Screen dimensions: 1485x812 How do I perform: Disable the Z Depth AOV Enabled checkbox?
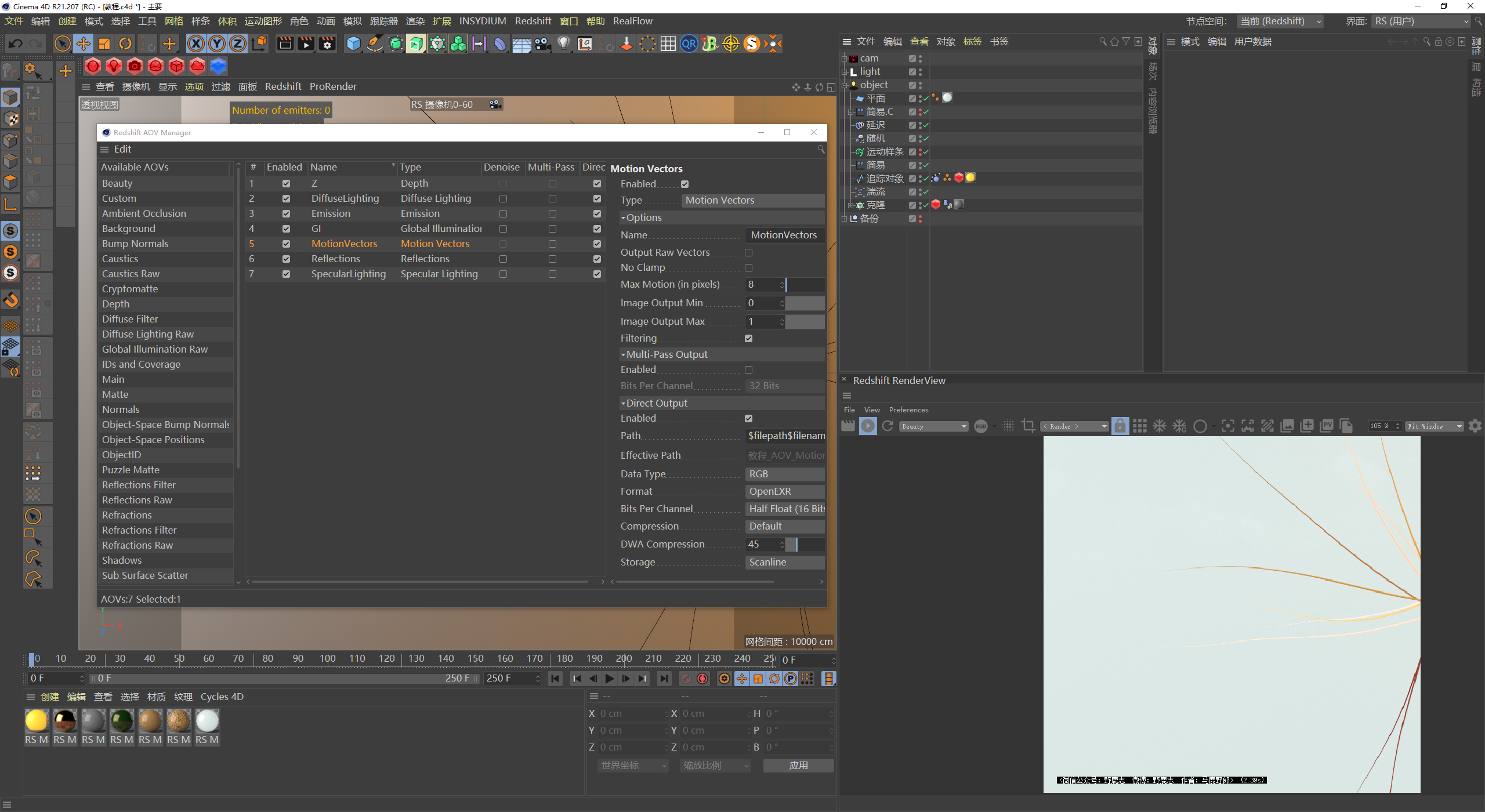(x=286, y=183)
